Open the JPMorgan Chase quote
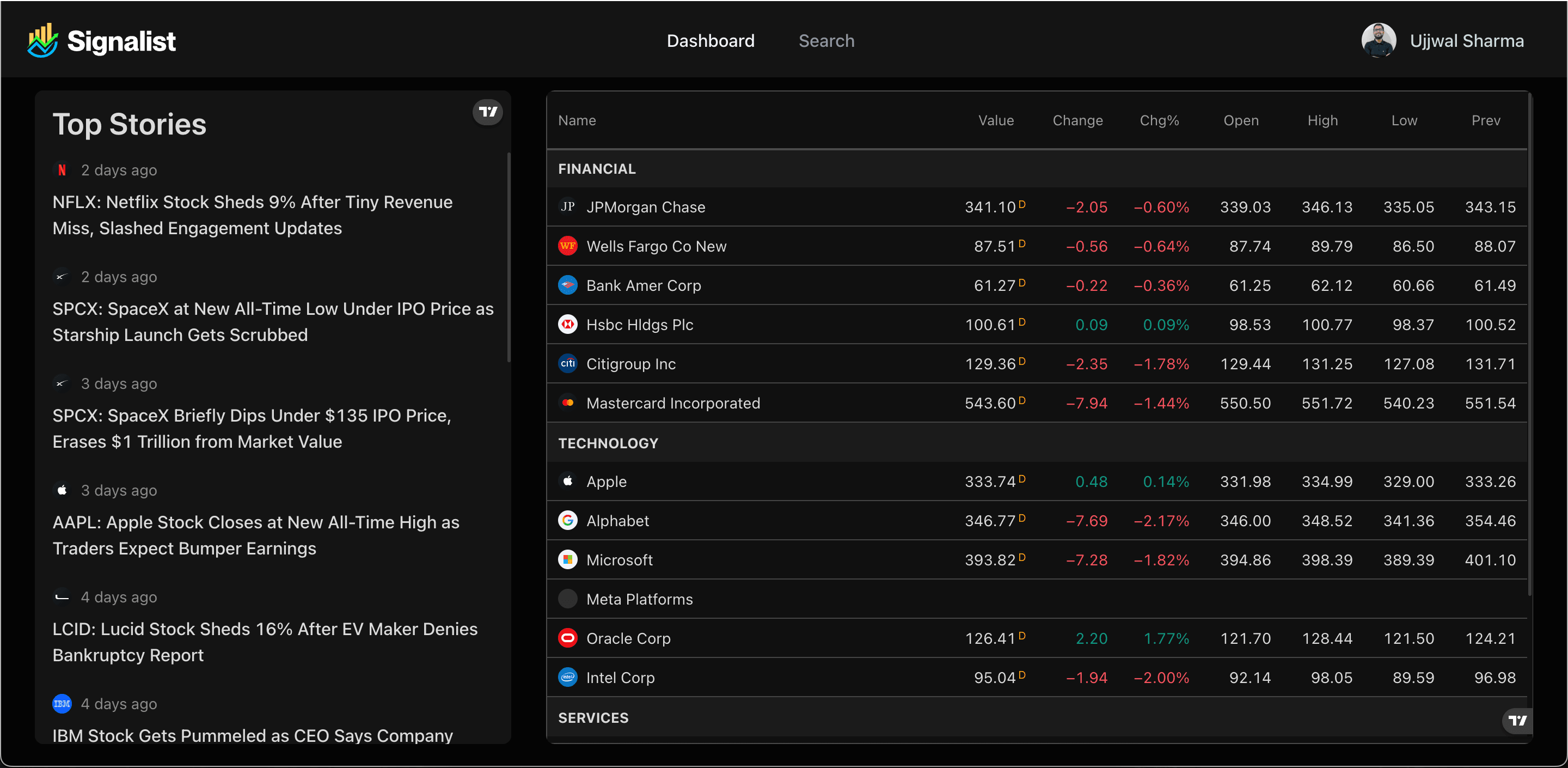1568x768 pixels. point(646,207)
